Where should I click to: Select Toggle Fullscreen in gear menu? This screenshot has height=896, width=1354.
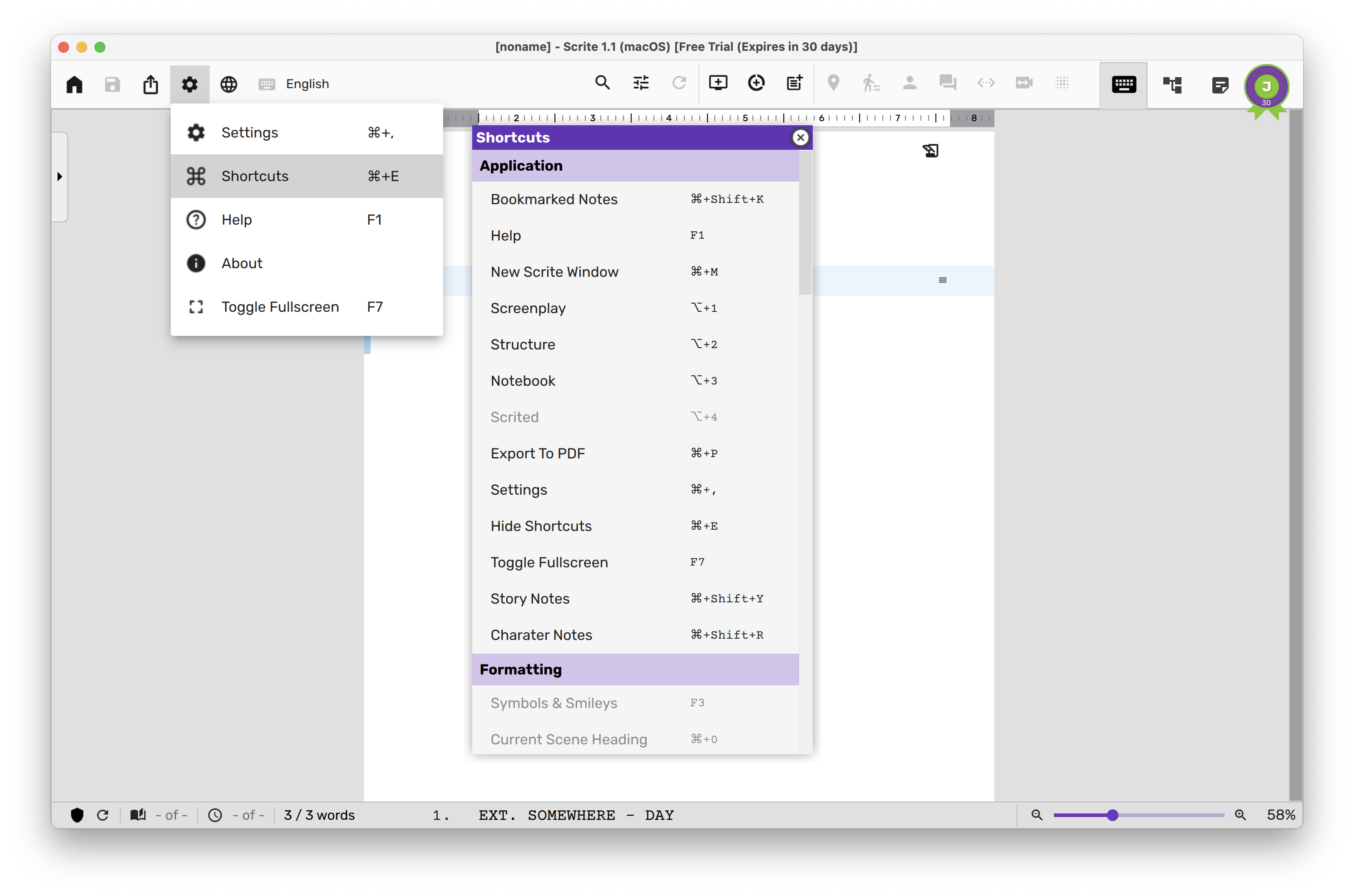(x=306, y=307)
